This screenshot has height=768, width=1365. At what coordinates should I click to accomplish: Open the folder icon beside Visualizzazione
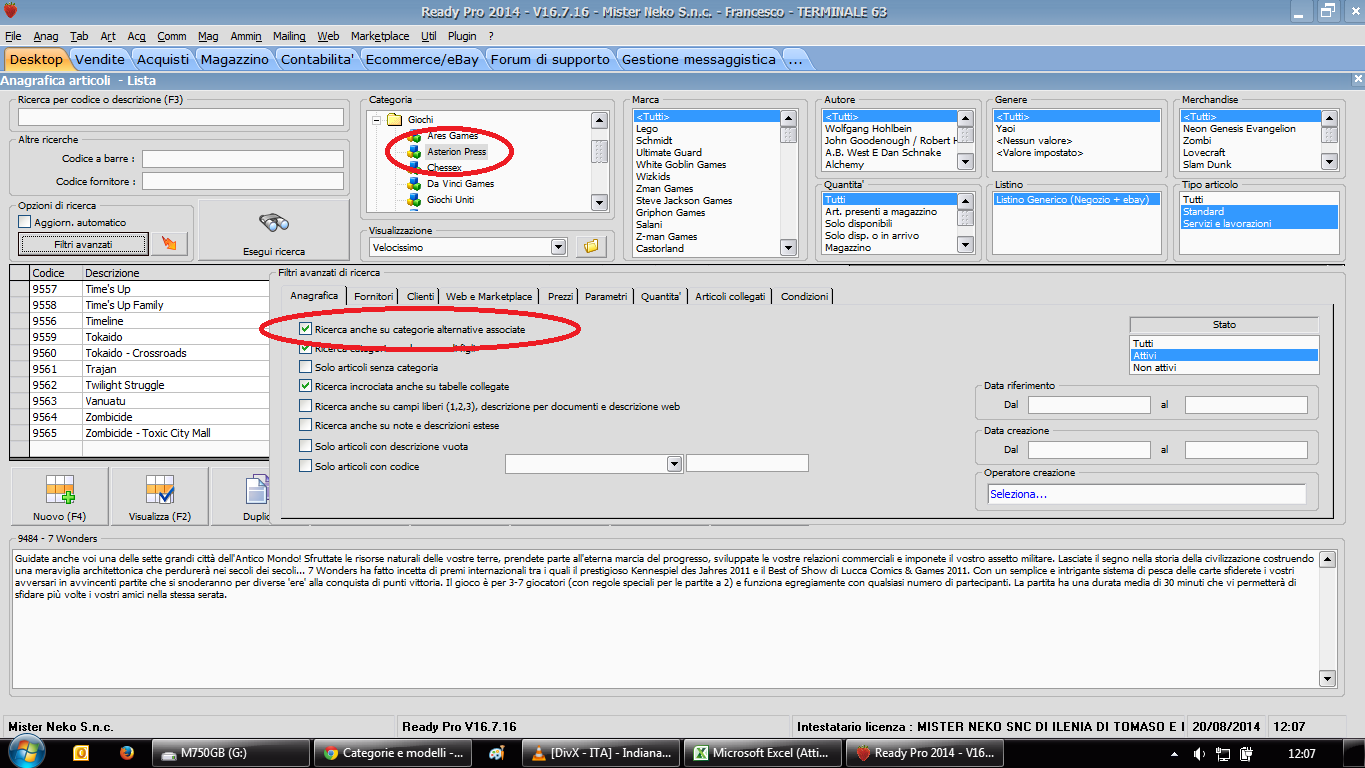pos(590,246)
